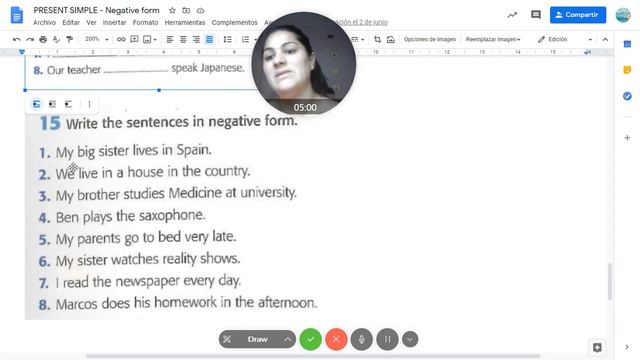Mute the recording microphone
640x360 pixels.
(362, 339)
